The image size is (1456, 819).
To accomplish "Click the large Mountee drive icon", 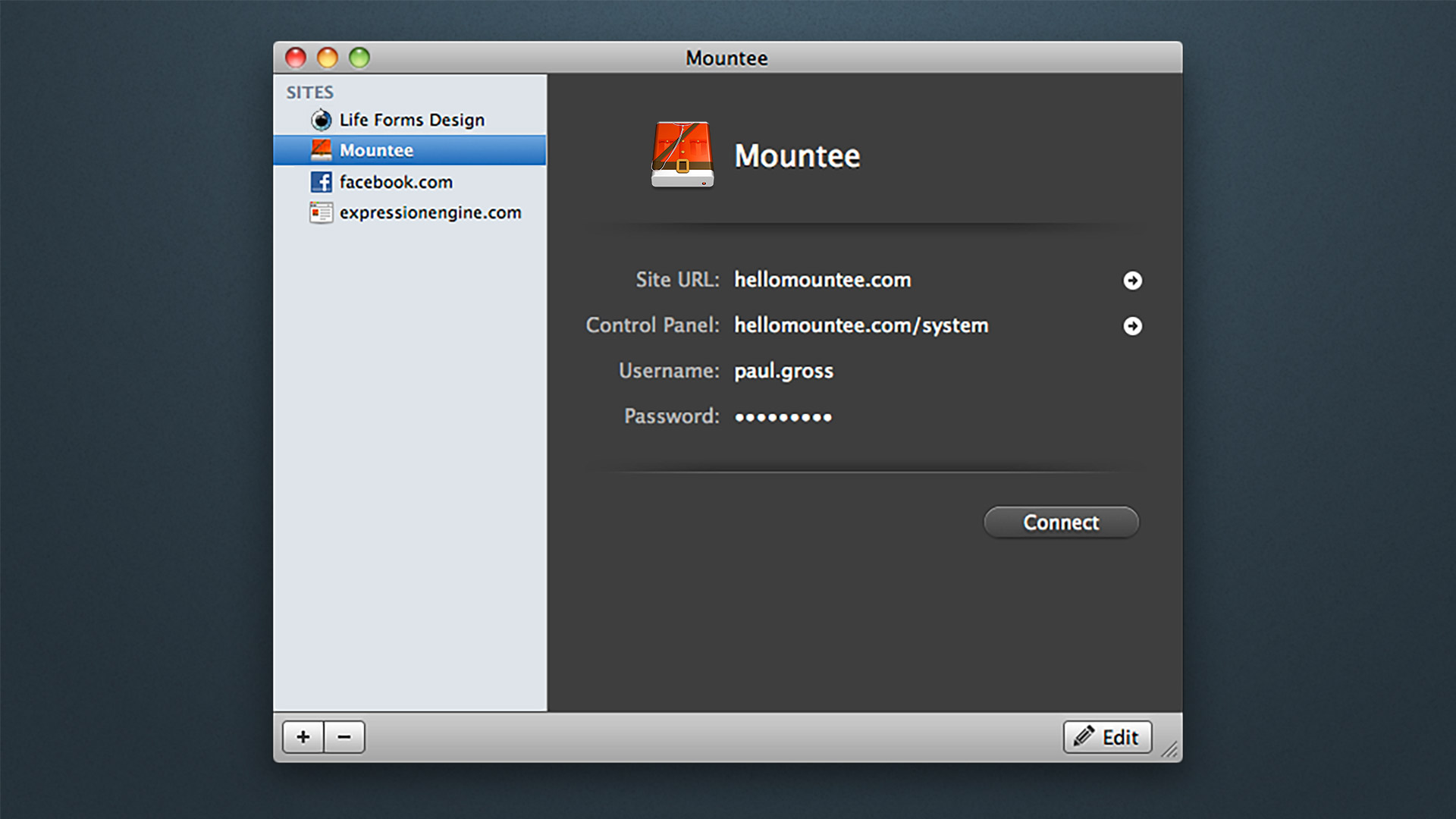I will pos(682,155).
